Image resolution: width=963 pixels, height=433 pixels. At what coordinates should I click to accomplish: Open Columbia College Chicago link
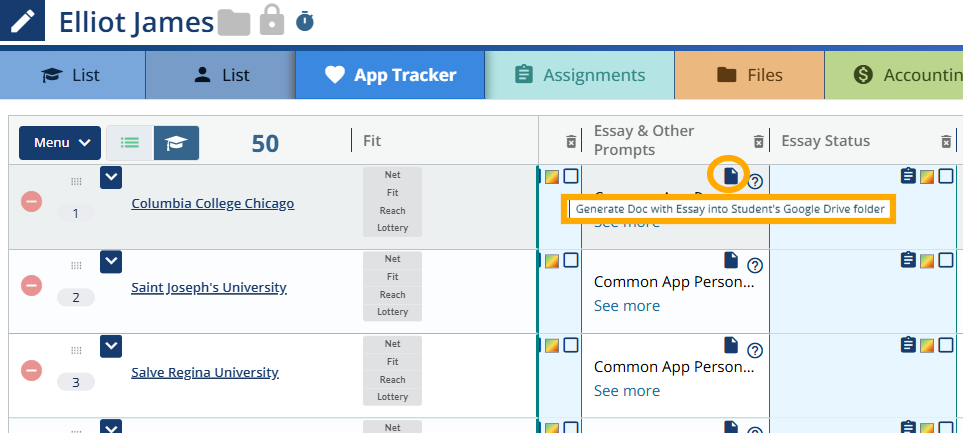[x=212, y=203]
